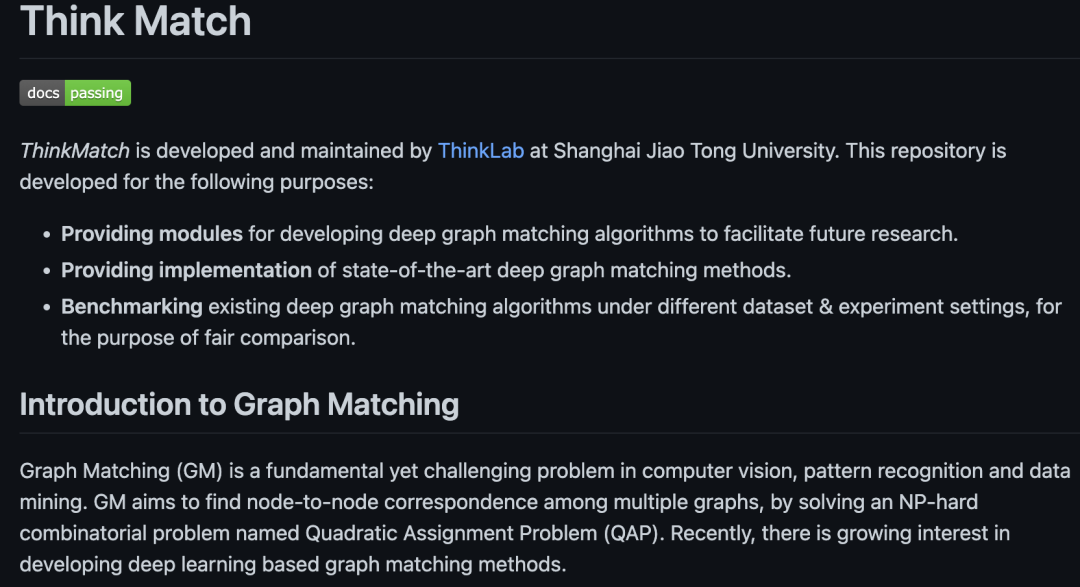Click the divider line under "Think Match"

tap(540, 58)
